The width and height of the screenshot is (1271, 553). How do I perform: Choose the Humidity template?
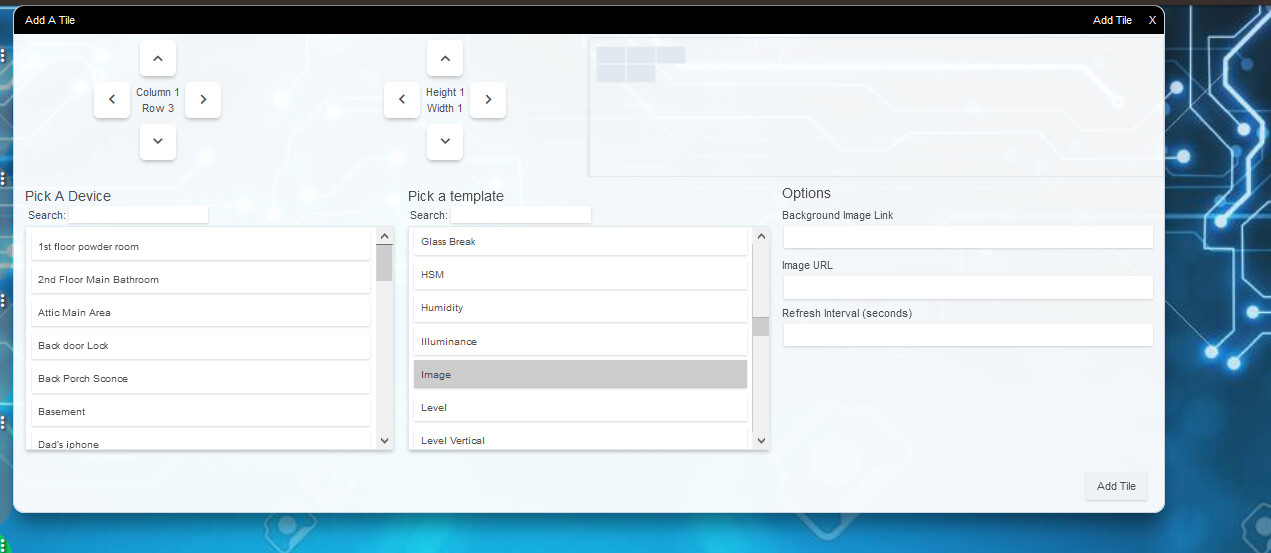coord(580,307)
